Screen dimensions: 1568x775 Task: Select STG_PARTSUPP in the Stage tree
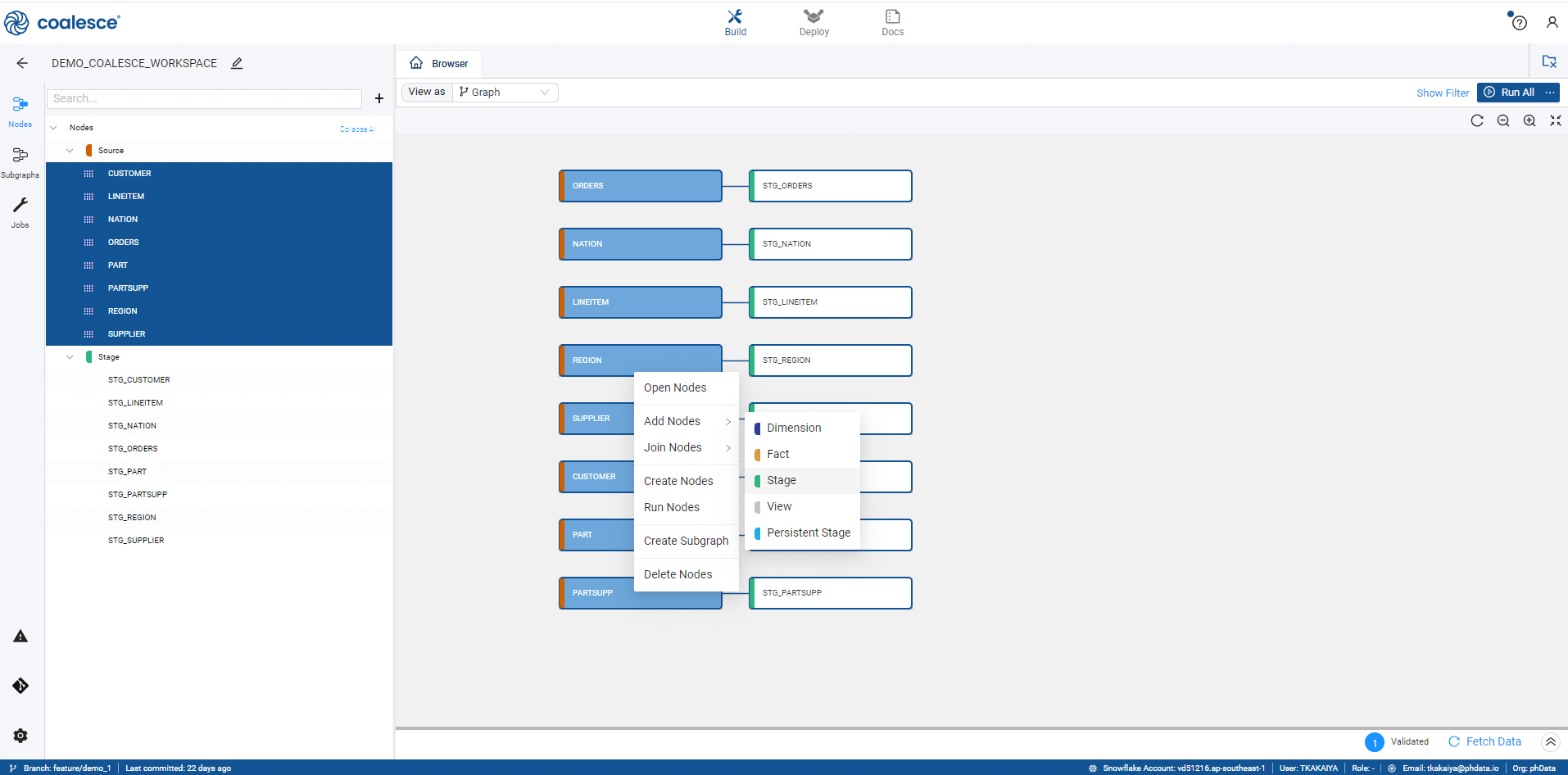(x=219, y=495)
